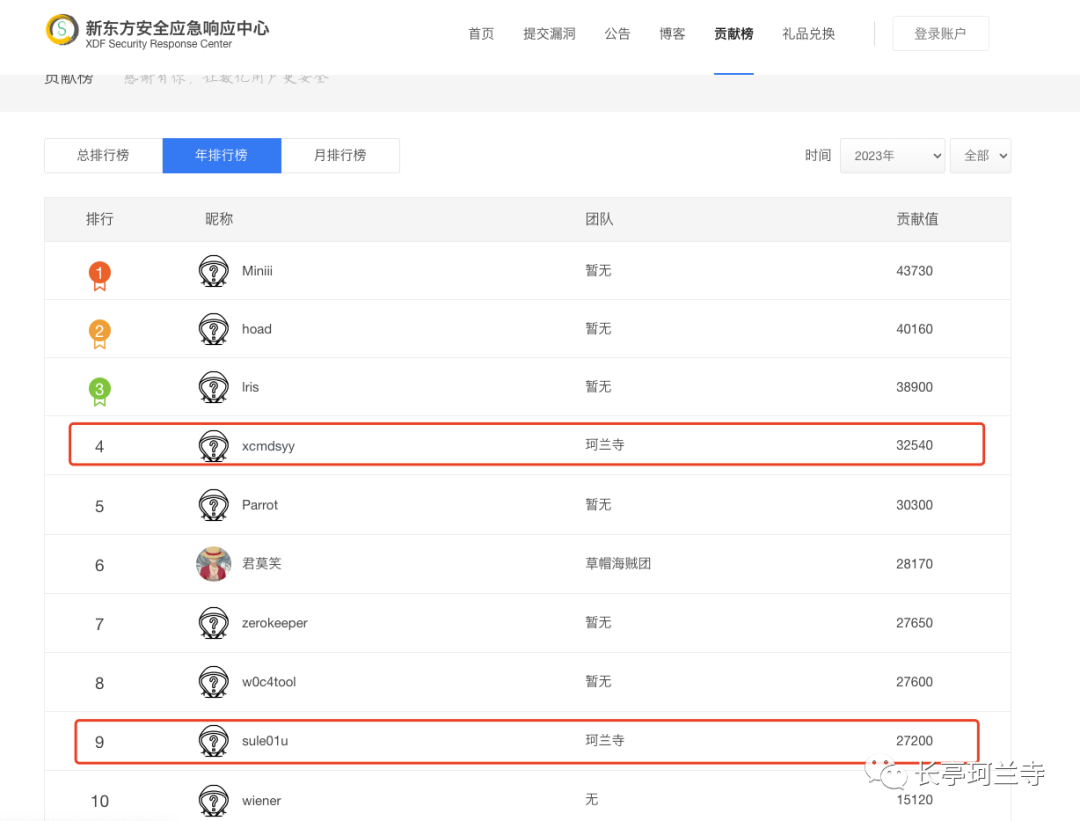The height and width of the screenshot is (821, 1080).
Task: Click the 团队 column header
Action: (599, 219)
